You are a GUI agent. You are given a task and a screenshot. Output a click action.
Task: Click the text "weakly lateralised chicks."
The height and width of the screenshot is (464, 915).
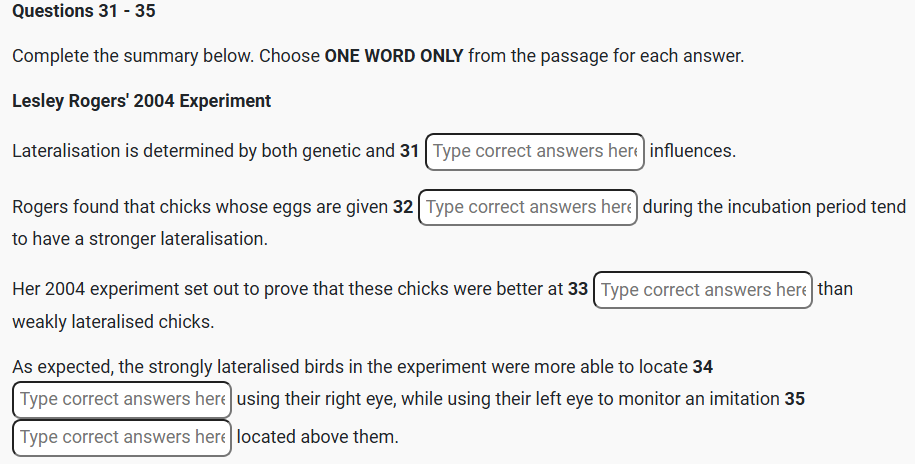(x=113, y=323)
